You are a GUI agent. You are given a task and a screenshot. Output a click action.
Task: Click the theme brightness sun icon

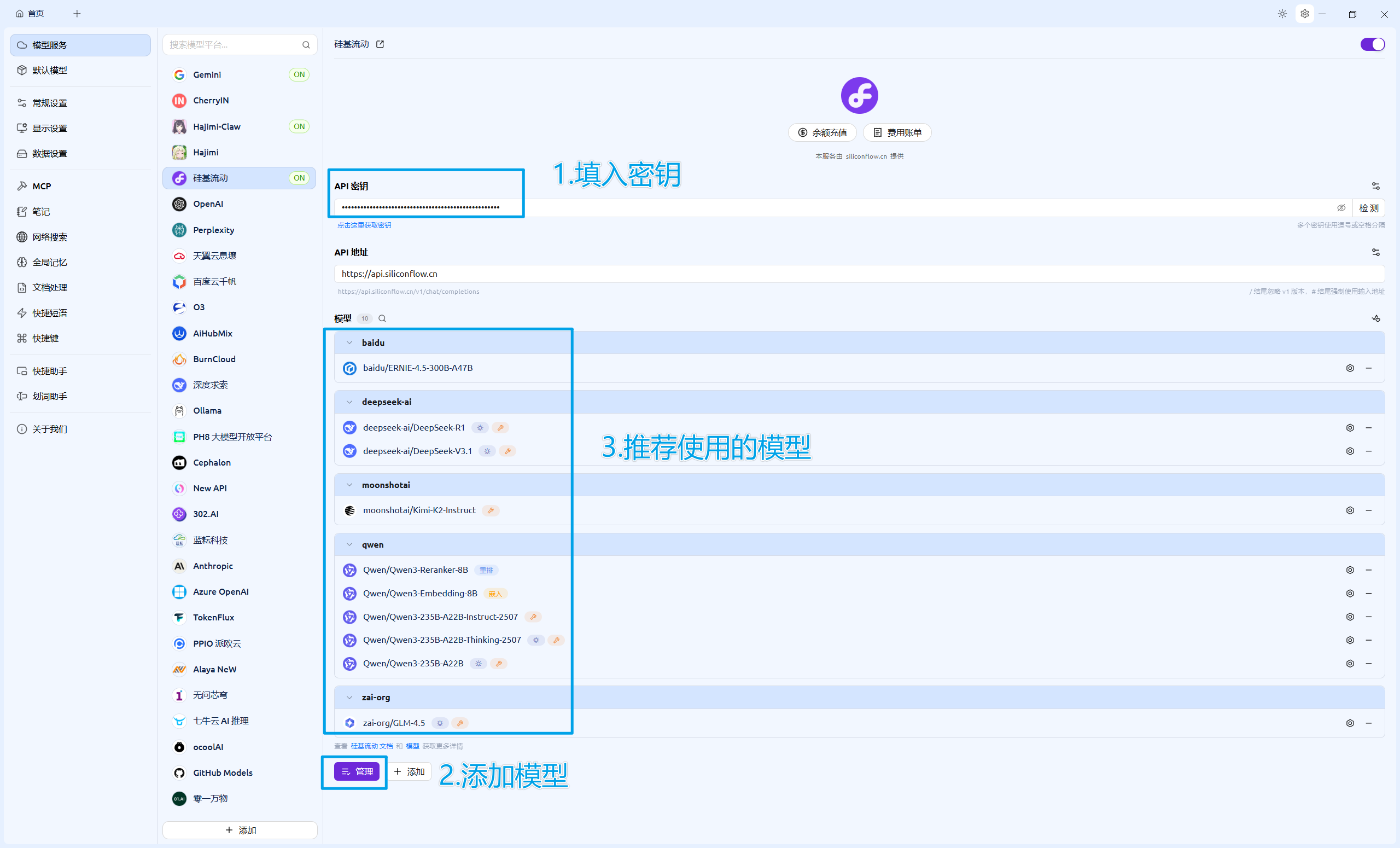pos(1282,14)
